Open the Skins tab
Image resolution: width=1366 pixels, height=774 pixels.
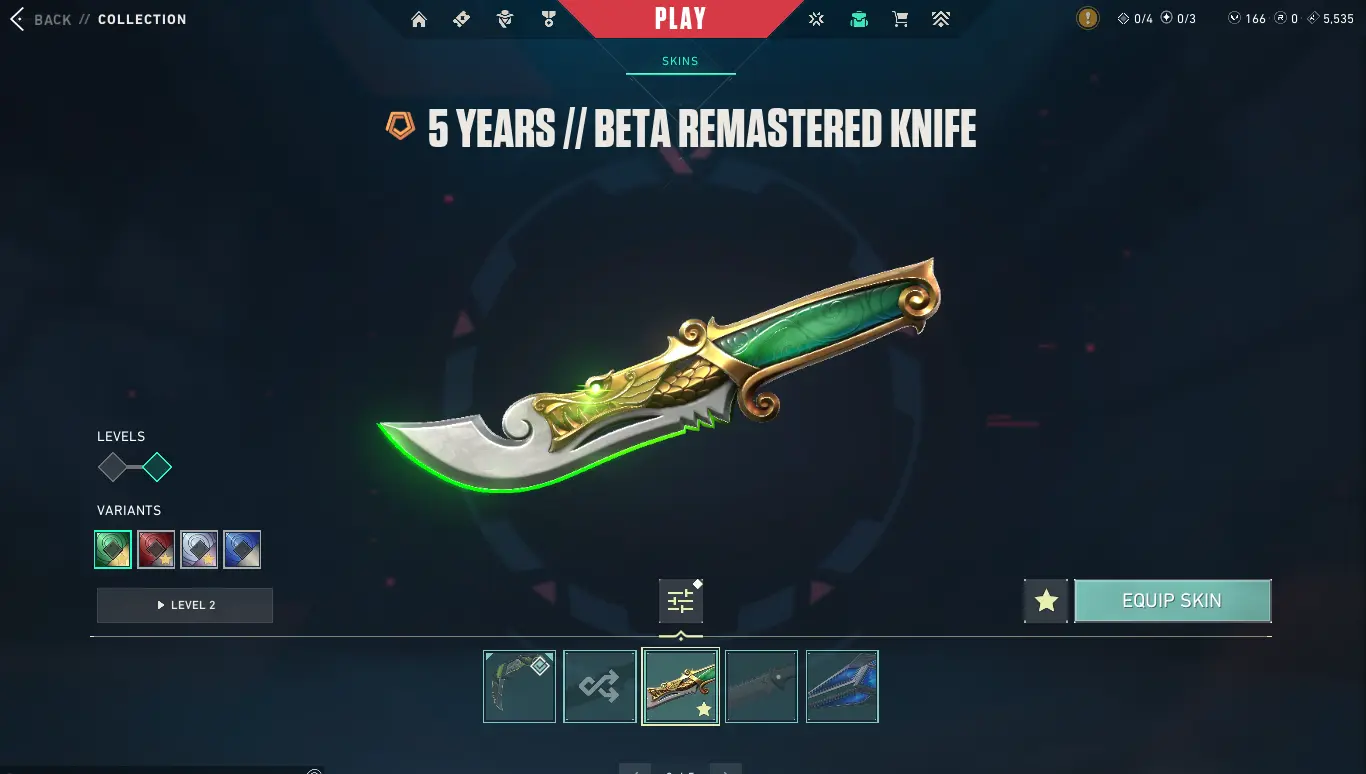(680, 62)
